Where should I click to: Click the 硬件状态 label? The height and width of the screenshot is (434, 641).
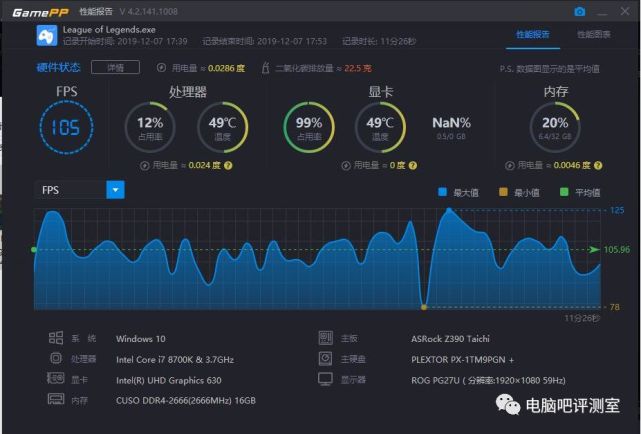(58, 67)
